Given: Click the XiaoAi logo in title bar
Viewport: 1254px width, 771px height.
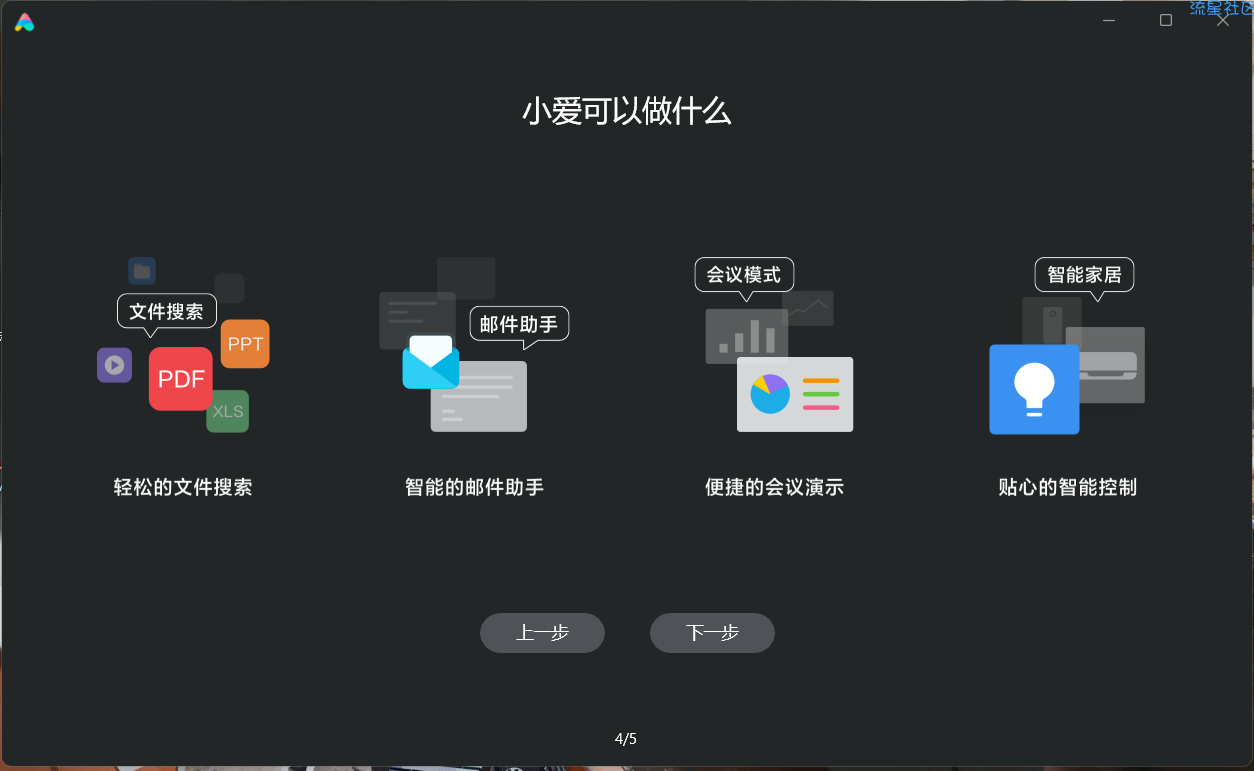Looking at the screenshot, I should point(25,22).
